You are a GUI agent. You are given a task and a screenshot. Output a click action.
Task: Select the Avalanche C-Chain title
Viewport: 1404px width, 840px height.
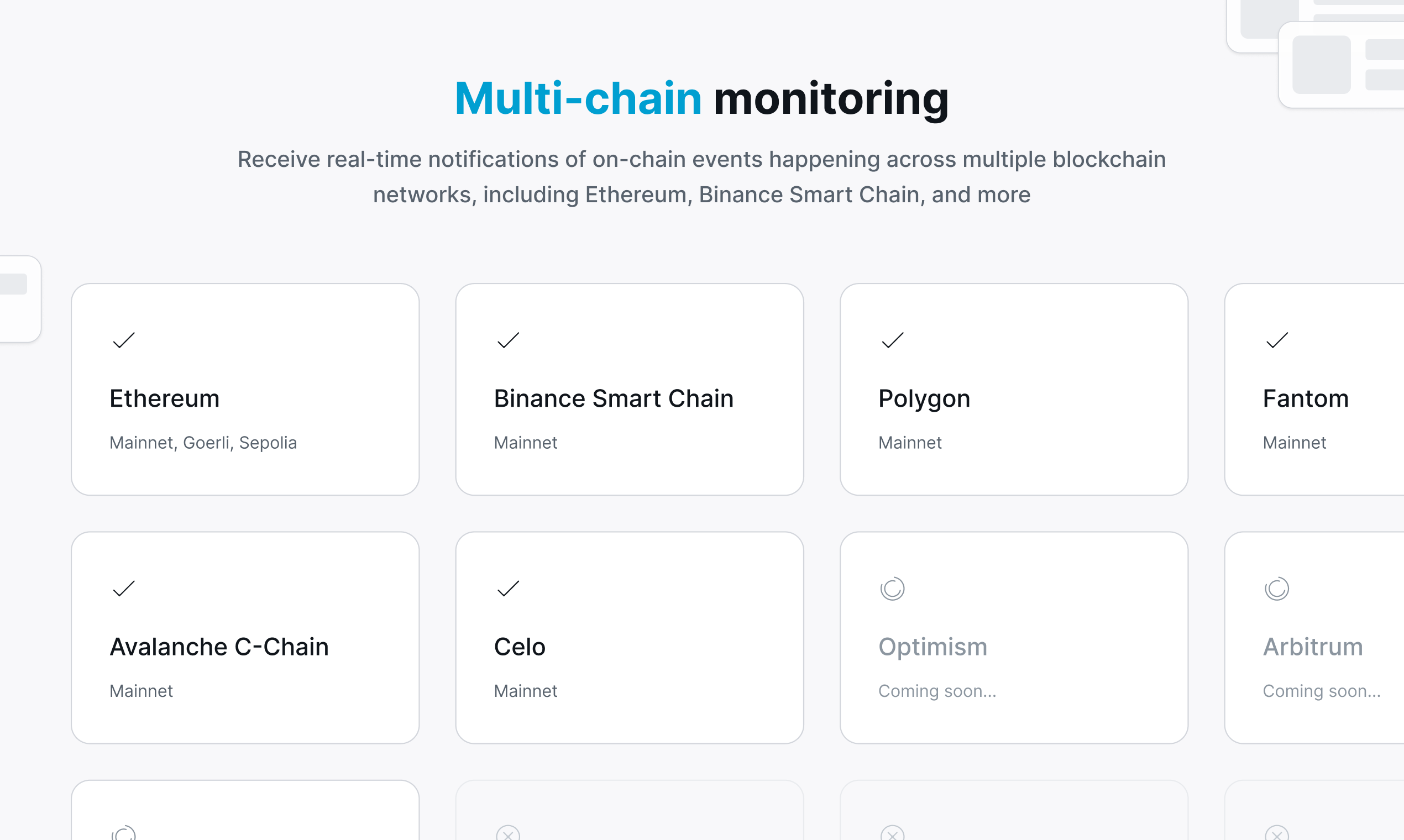click(x=219, y=647)
